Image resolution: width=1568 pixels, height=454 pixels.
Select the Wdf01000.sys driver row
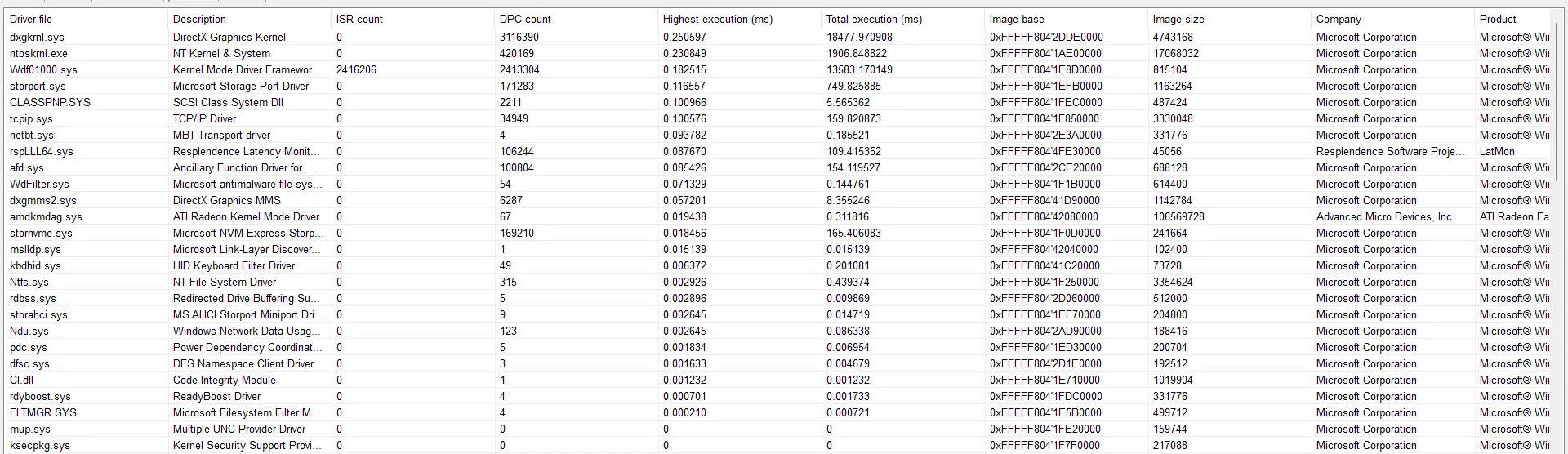pos(777,69)
